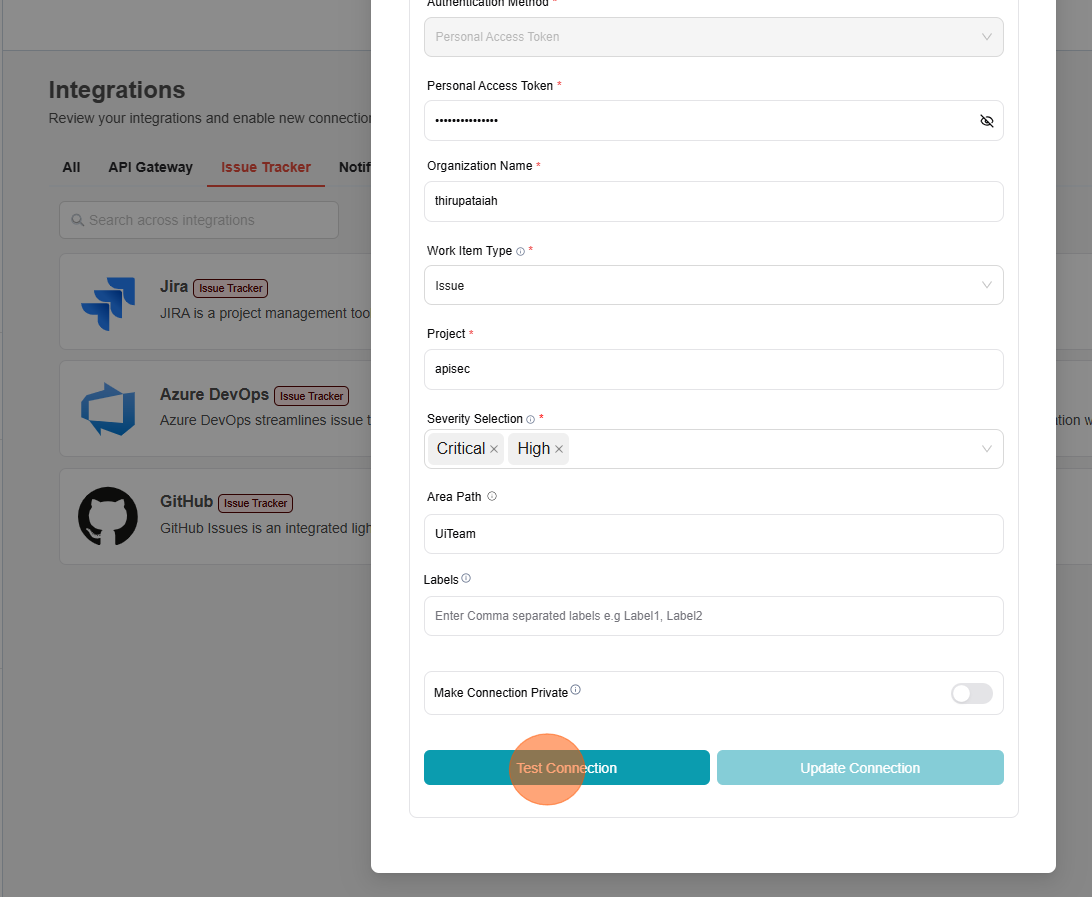Open the Work Item Type dropdown

pos(713,285)
